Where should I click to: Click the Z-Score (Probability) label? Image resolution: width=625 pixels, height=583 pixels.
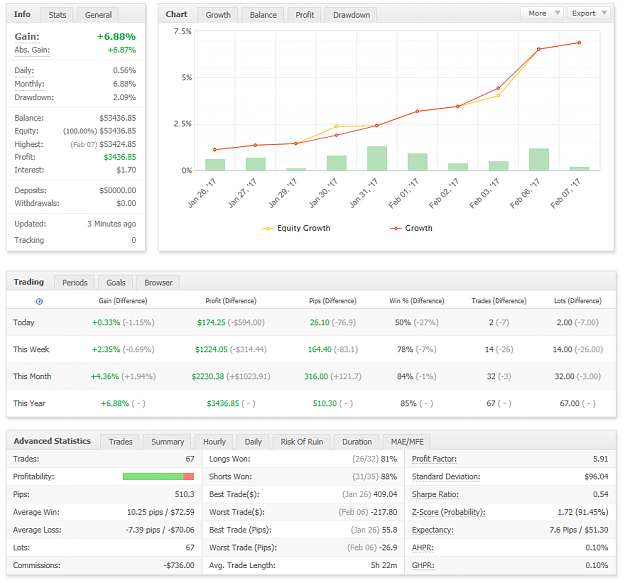[448, 512]
